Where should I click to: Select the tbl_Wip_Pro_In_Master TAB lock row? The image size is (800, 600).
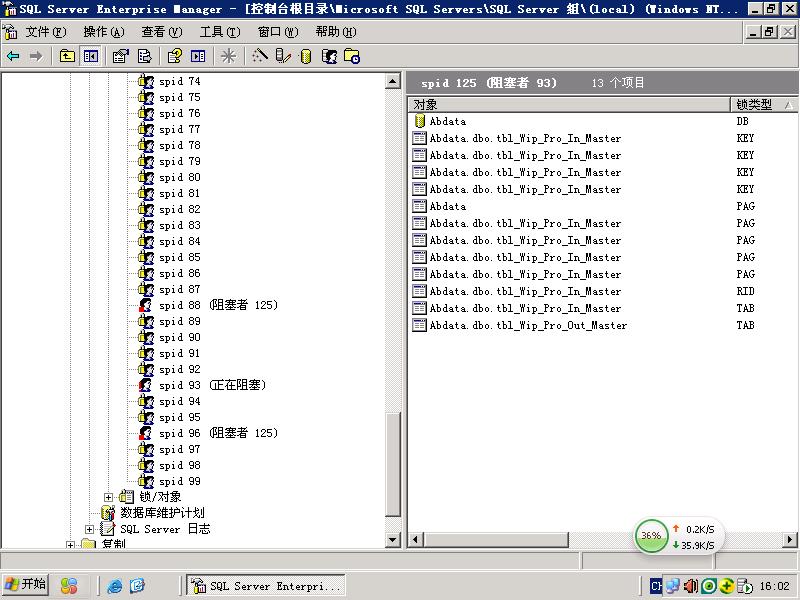pyautogui.click(x=605, y=308)
